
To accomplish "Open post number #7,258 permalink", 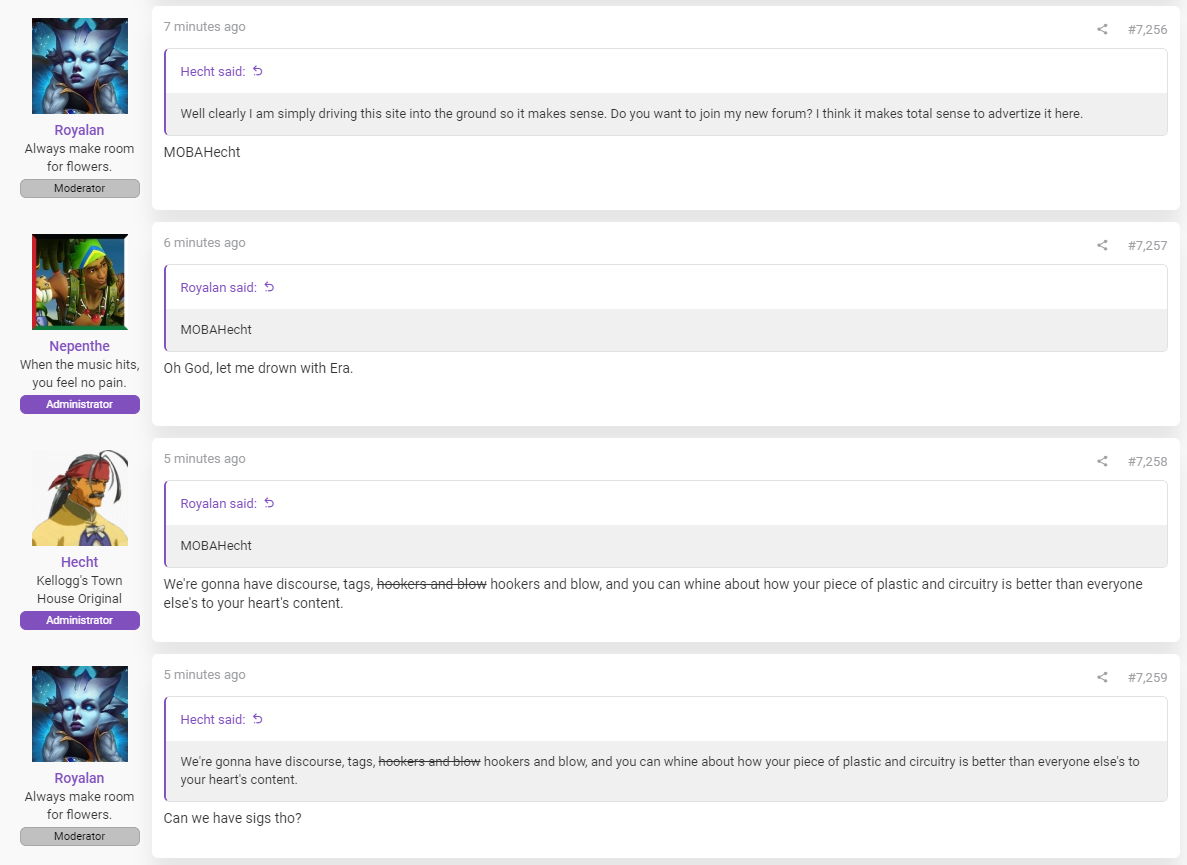I will click(1147, 462).
